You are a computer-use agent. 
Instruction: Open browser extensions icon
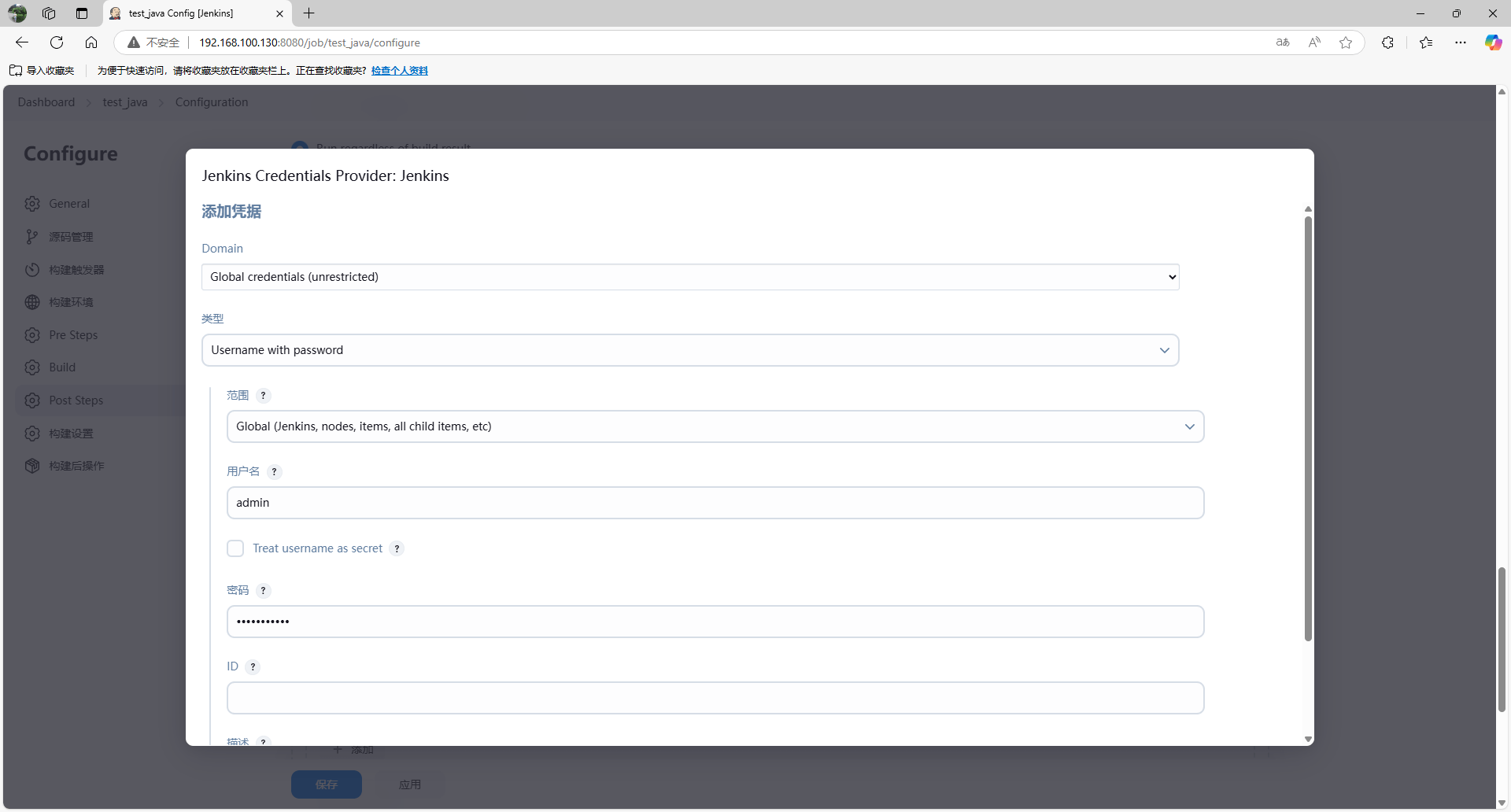click(x=1387, y=42)
